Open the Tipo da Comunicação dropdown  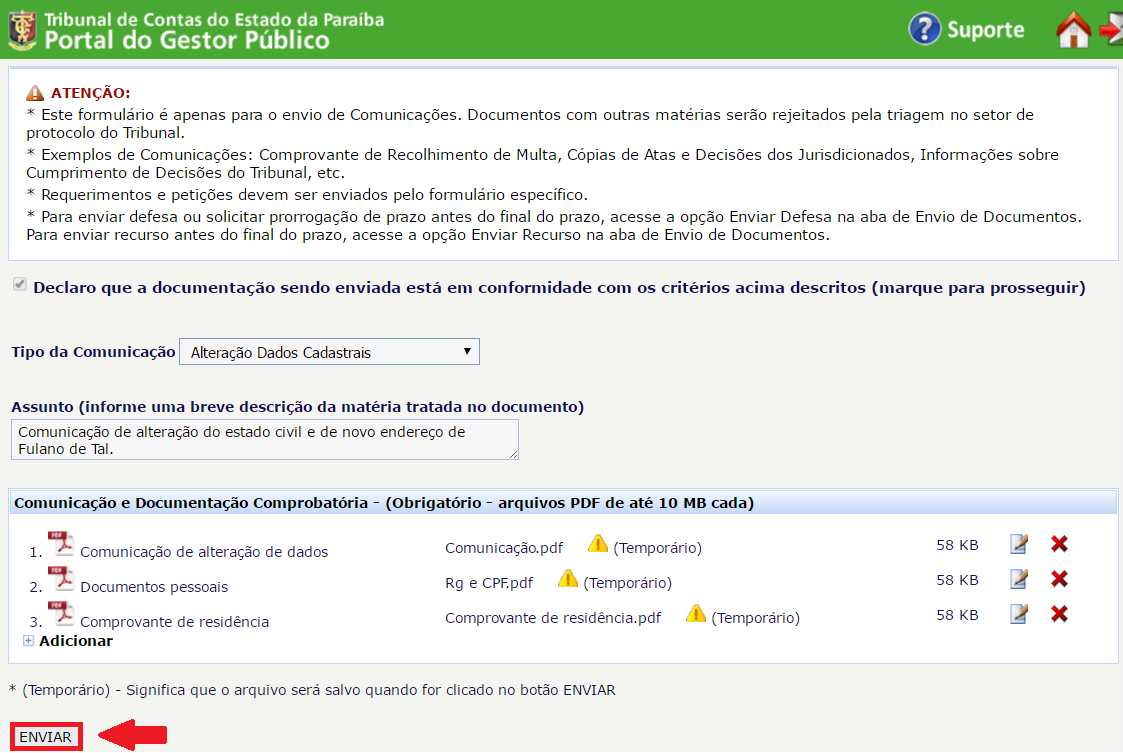click(x=329, y=352)
